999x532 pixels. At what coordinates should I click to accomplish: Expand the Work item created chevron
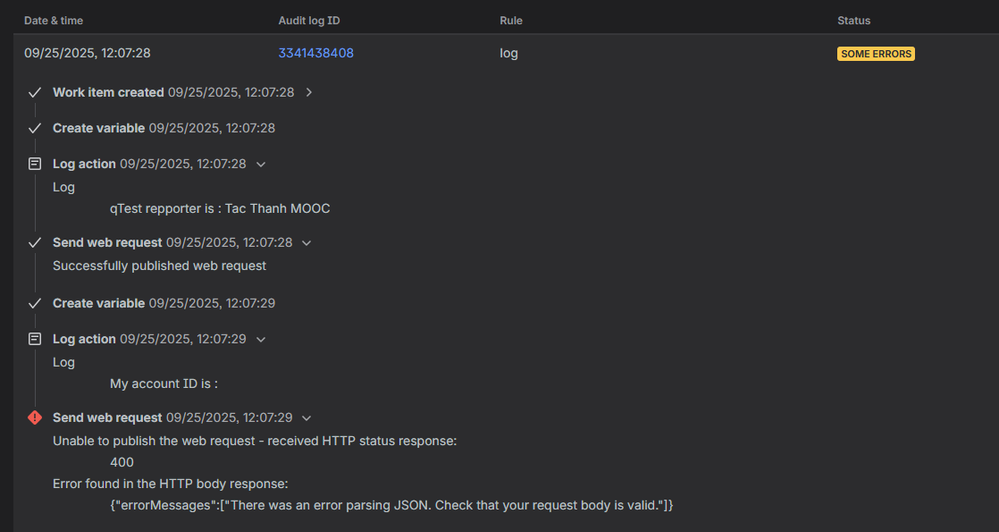[309, 92]
